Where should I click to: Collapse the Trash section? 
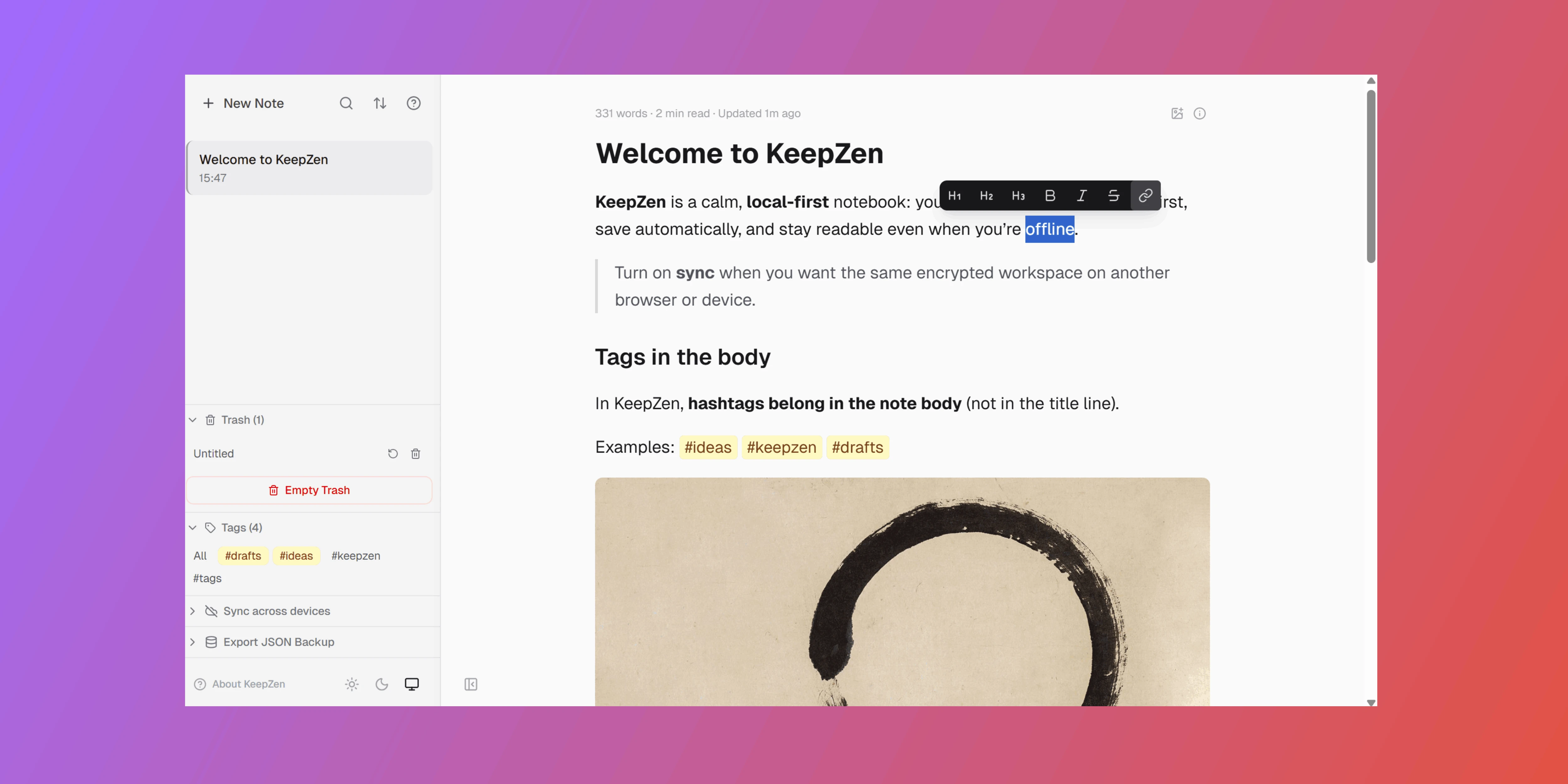(x=193, y=420)
